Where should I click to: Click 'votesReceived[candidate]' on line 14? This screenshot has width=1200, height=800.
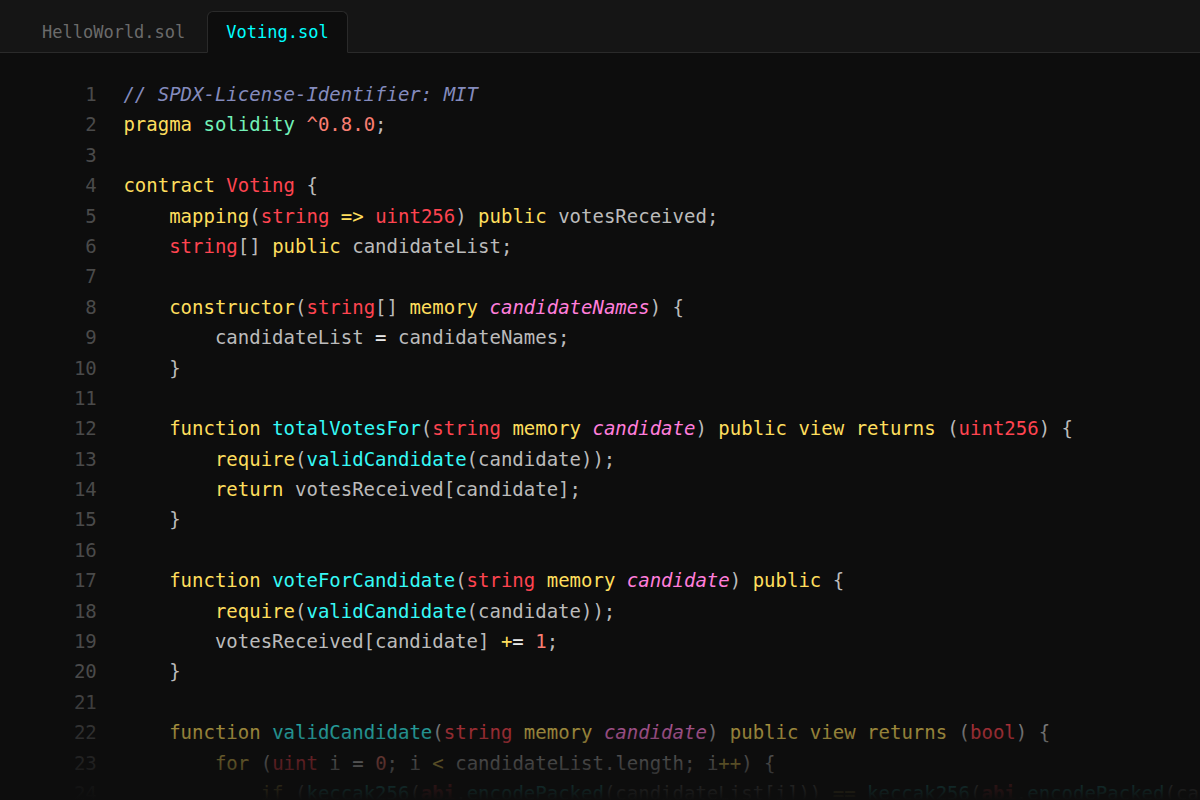(432, 489)
